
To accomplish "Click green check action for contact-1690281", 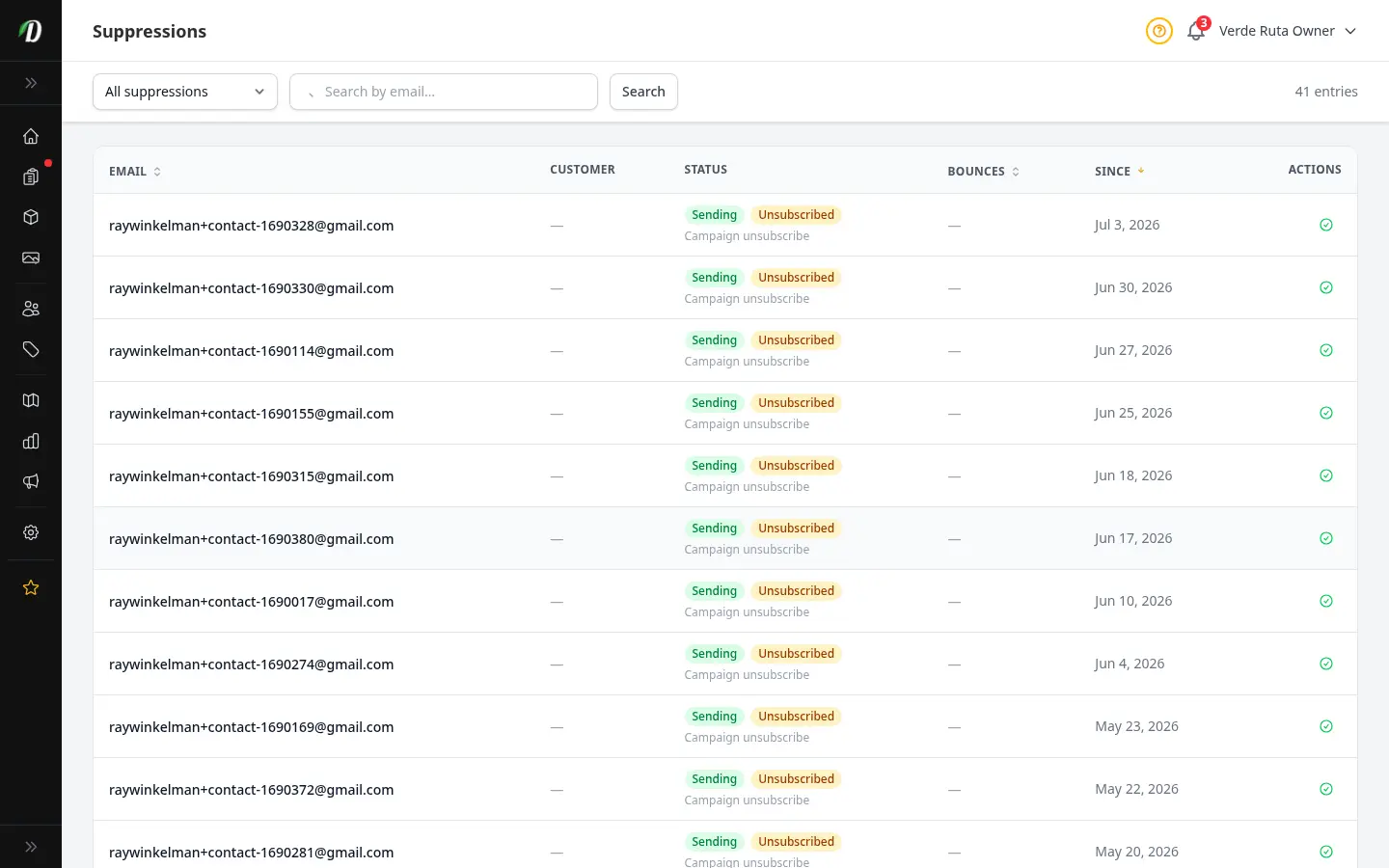I will tap(1326, 852).
